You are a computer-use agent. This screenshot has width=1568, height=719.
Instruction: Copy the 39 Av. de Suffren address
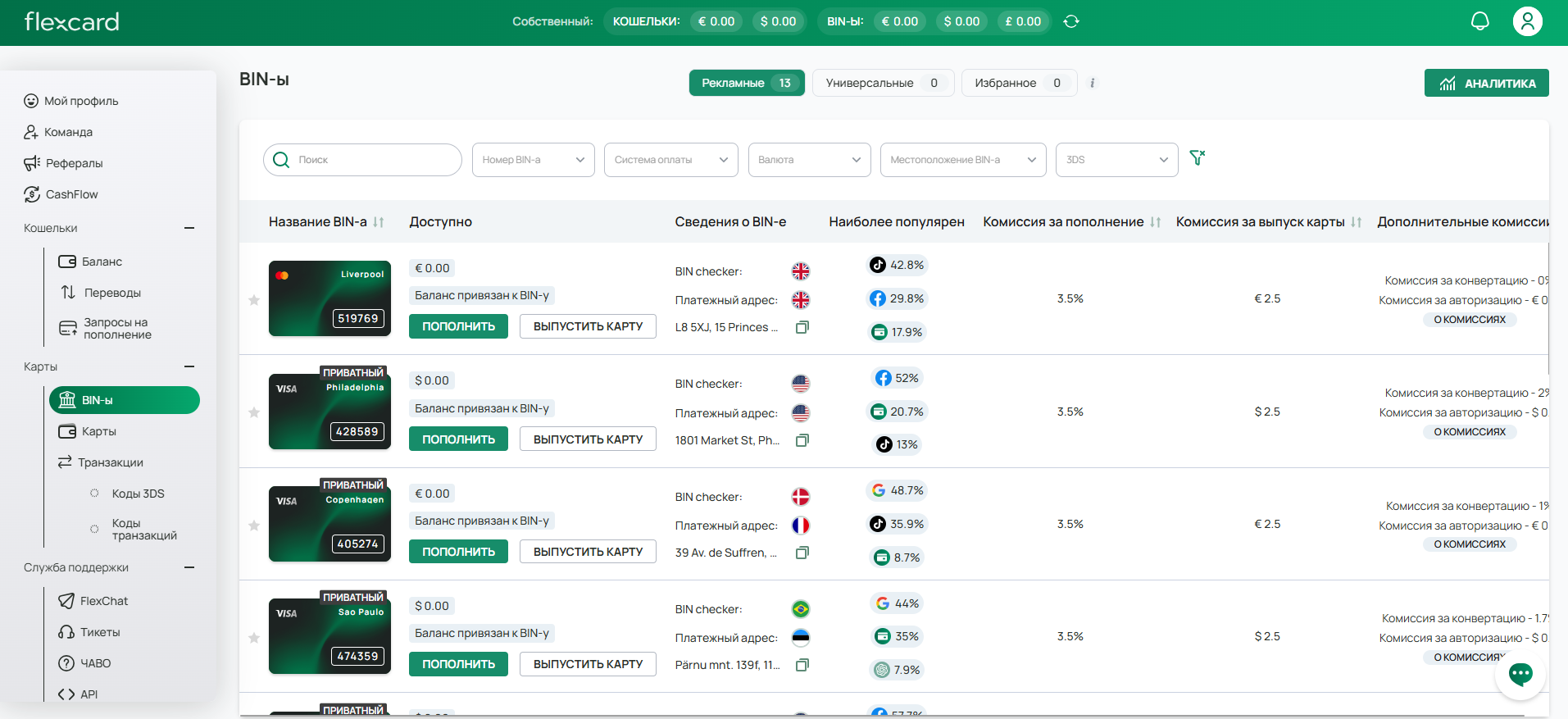(802, 553)
